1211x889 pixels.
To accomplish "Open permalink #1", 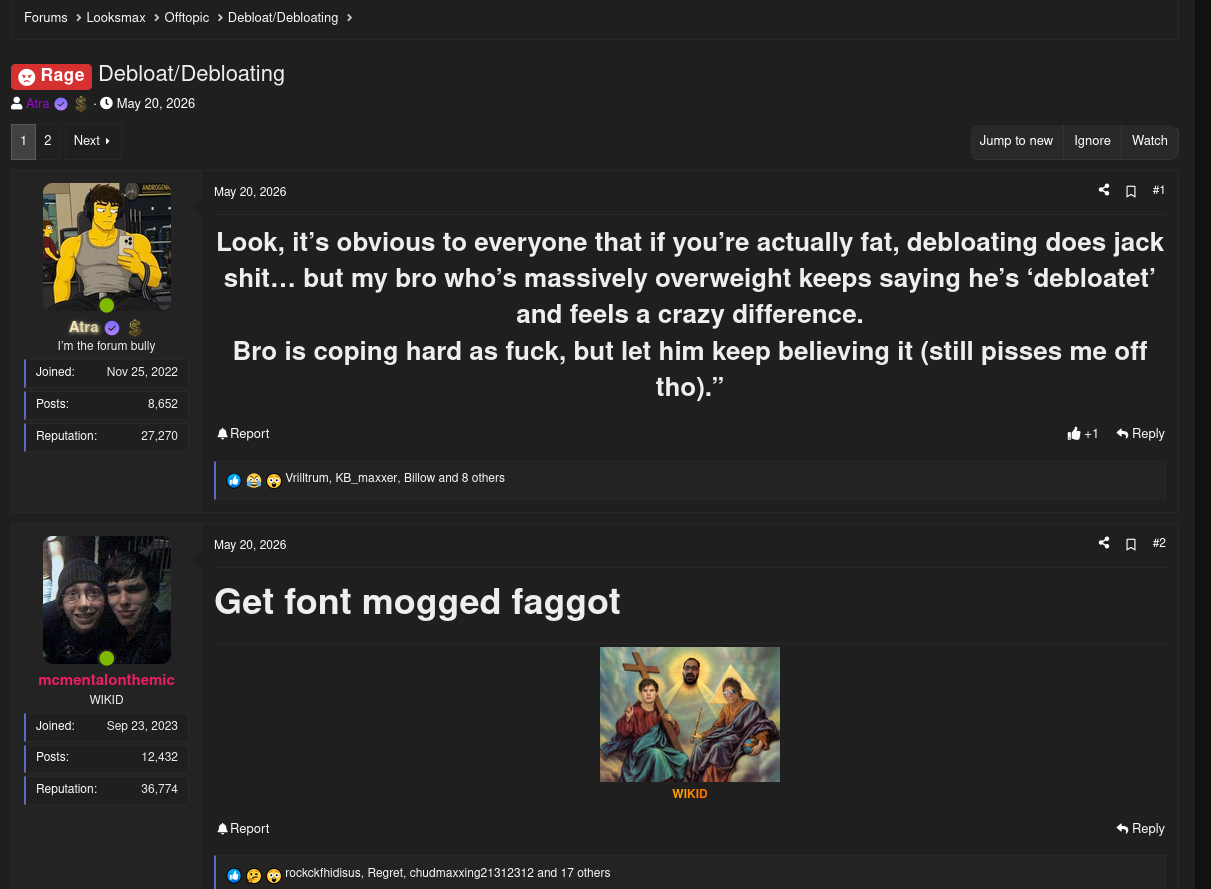I will (x=1159, y=190).
